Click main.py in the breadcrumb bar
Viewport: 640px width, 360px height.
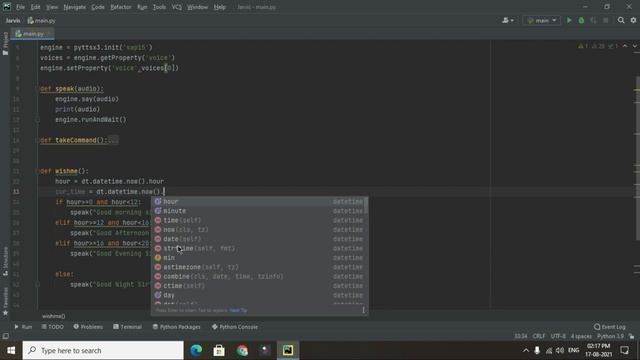coord(41,20)
